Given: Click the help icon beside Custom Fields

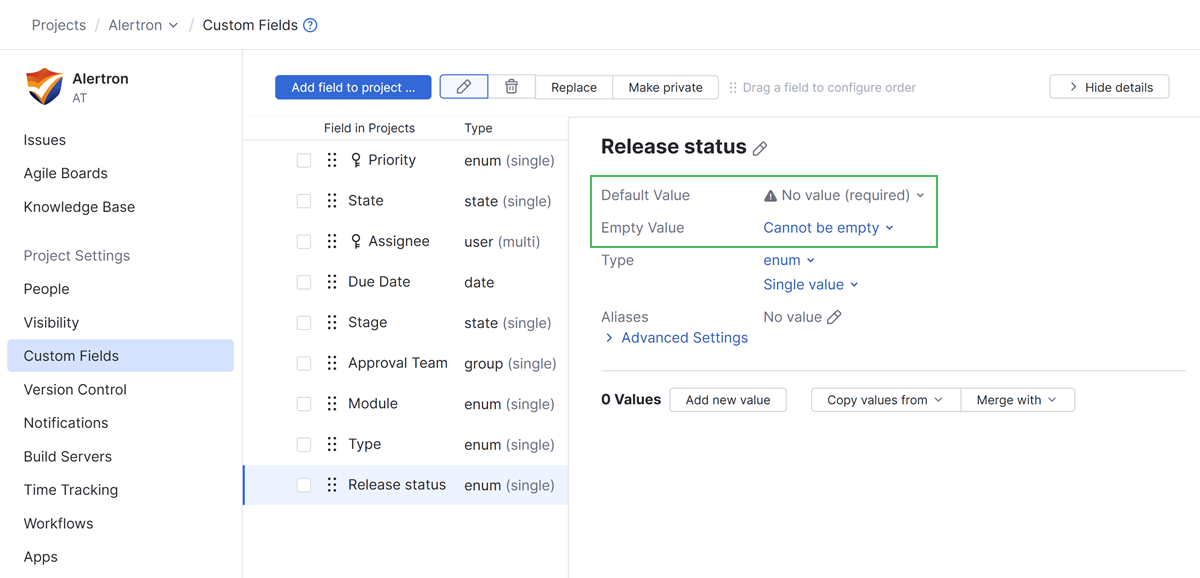Looking at the screenshot, I should (310, 25).
